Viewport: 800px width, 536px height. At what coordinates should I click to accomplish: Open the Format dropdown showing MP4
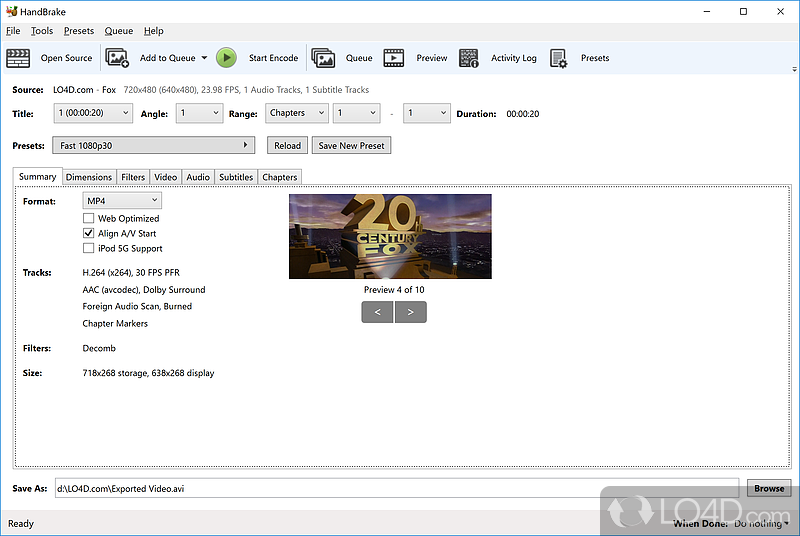pyautogui.click(x=122, y=201)
